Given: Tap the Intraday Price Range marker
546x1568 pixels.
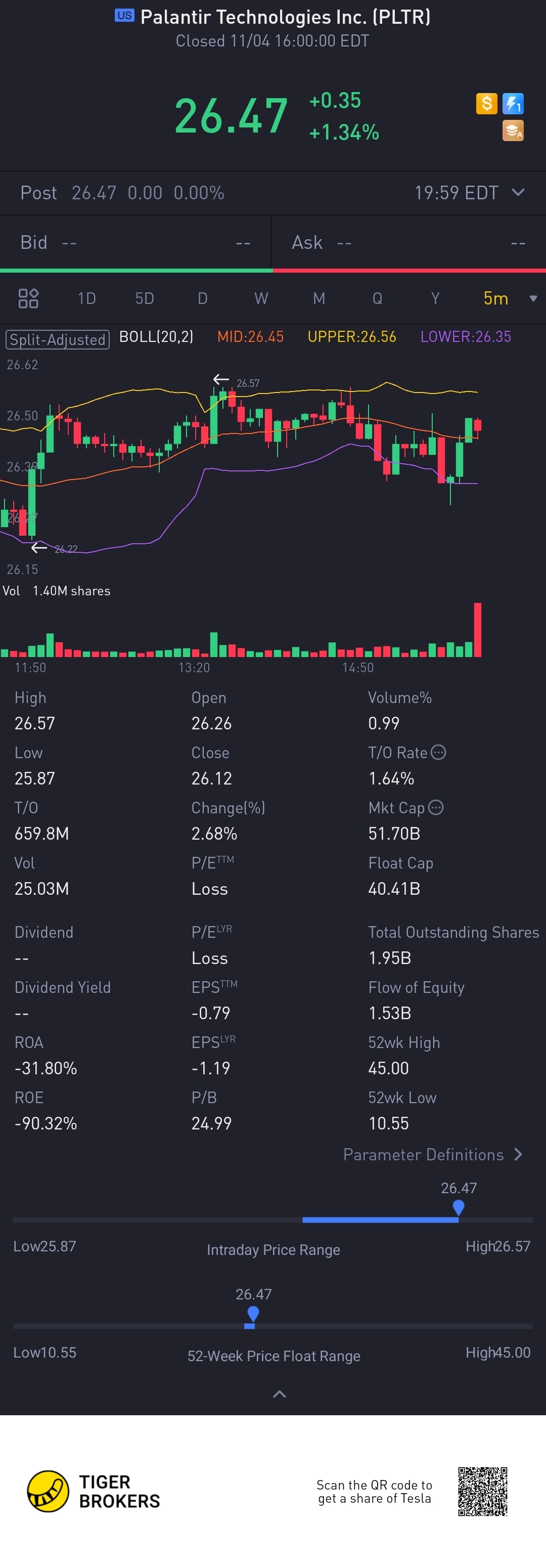Looking at the screenshot, I should pos(459,1207).
